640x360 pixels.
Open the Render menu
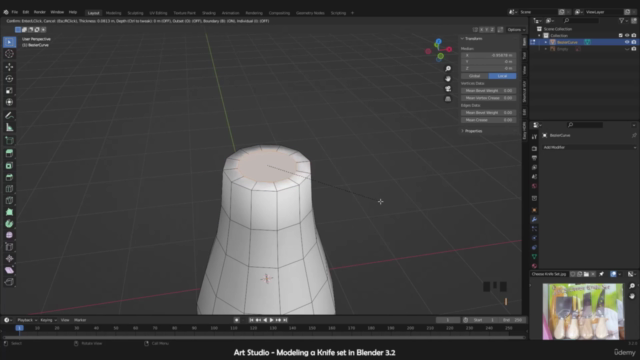40,12
